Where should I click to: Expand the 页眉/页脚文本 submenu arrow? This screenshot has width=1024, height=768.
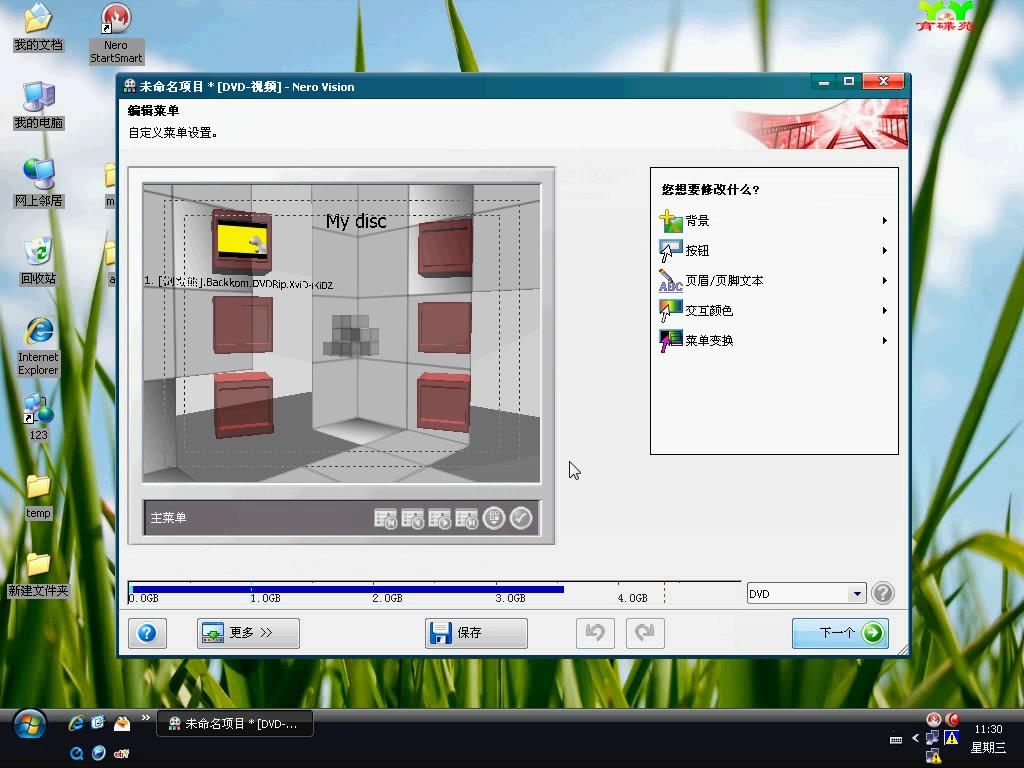(x=884, y=281)
